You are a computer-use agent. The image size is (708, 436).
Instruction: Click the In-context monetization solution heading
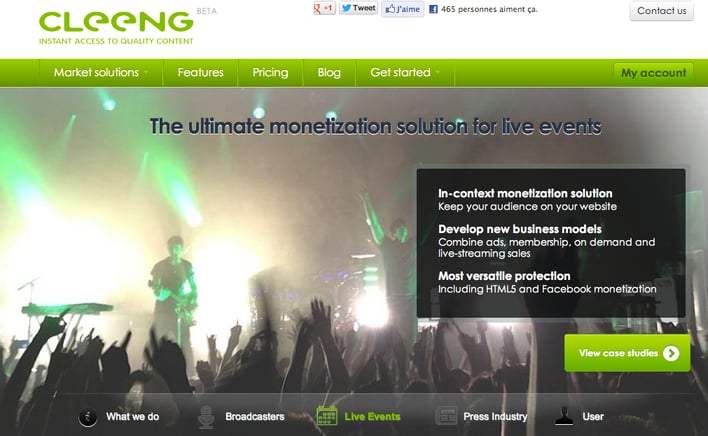[525, 193]
